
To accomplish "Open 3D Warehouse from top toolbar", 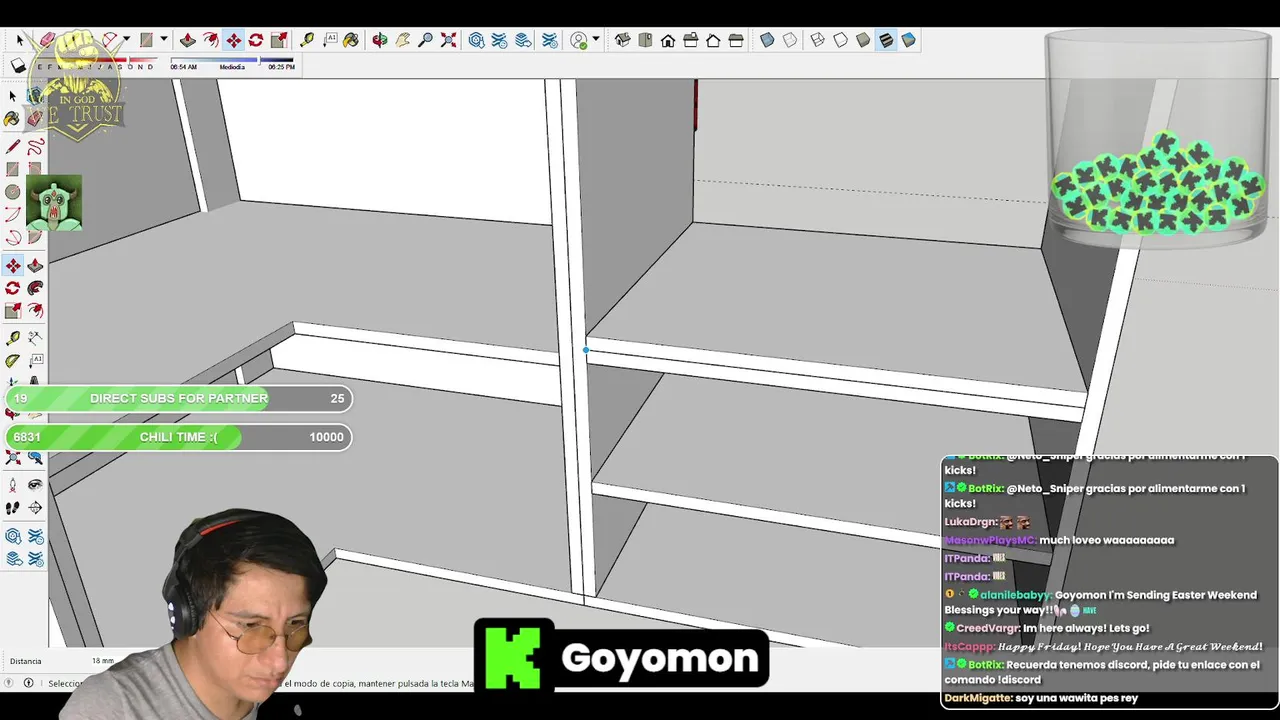I will [x=477, y=40].
